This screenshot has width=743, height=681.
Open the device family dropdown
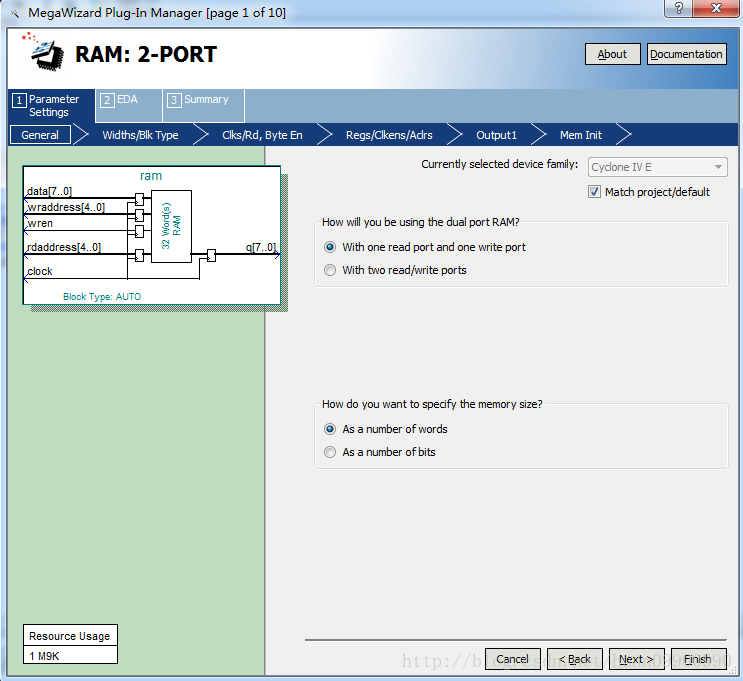[657, 167]
